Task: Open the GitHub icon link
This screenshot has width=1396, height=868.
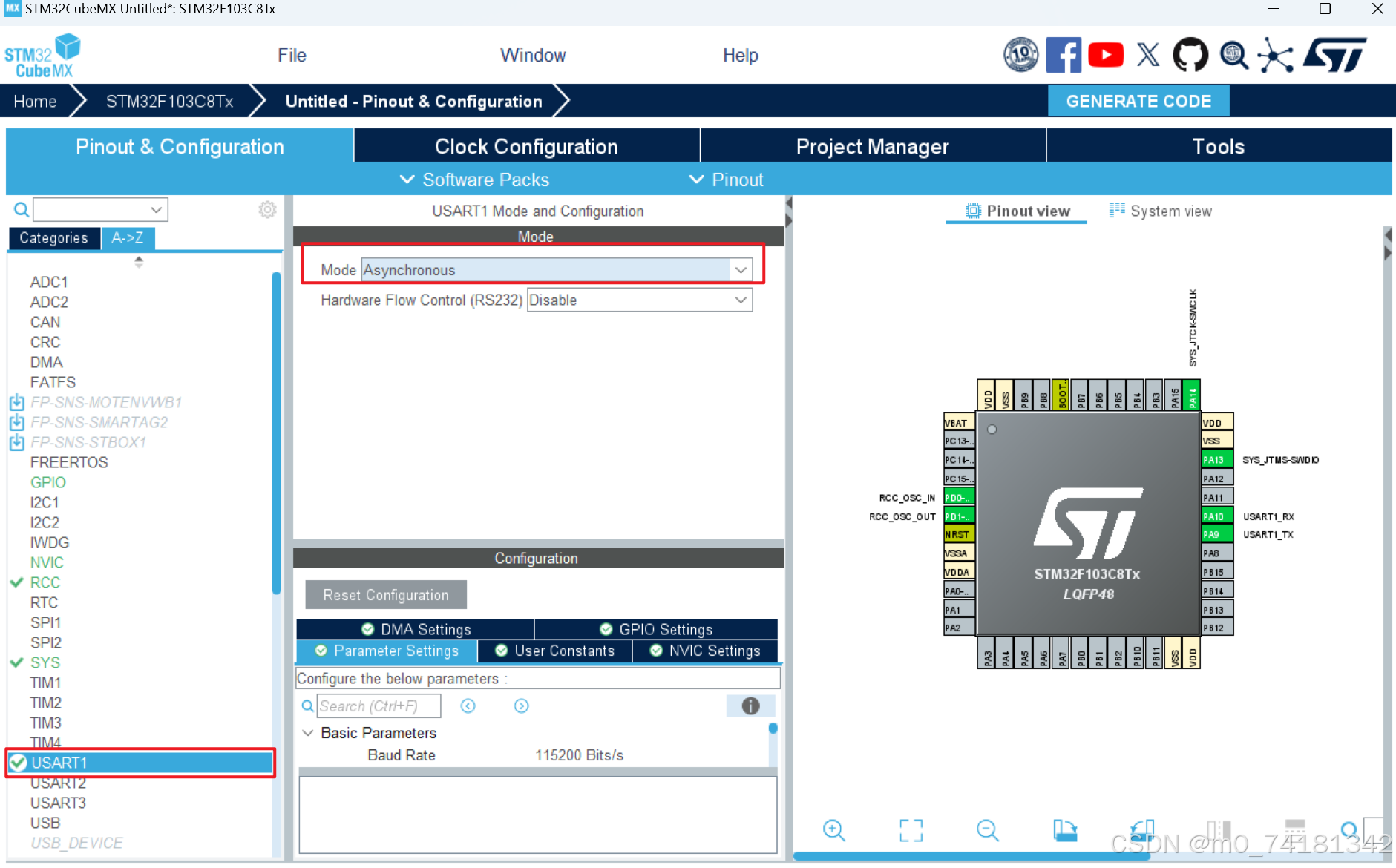Action: (1190, 55)
